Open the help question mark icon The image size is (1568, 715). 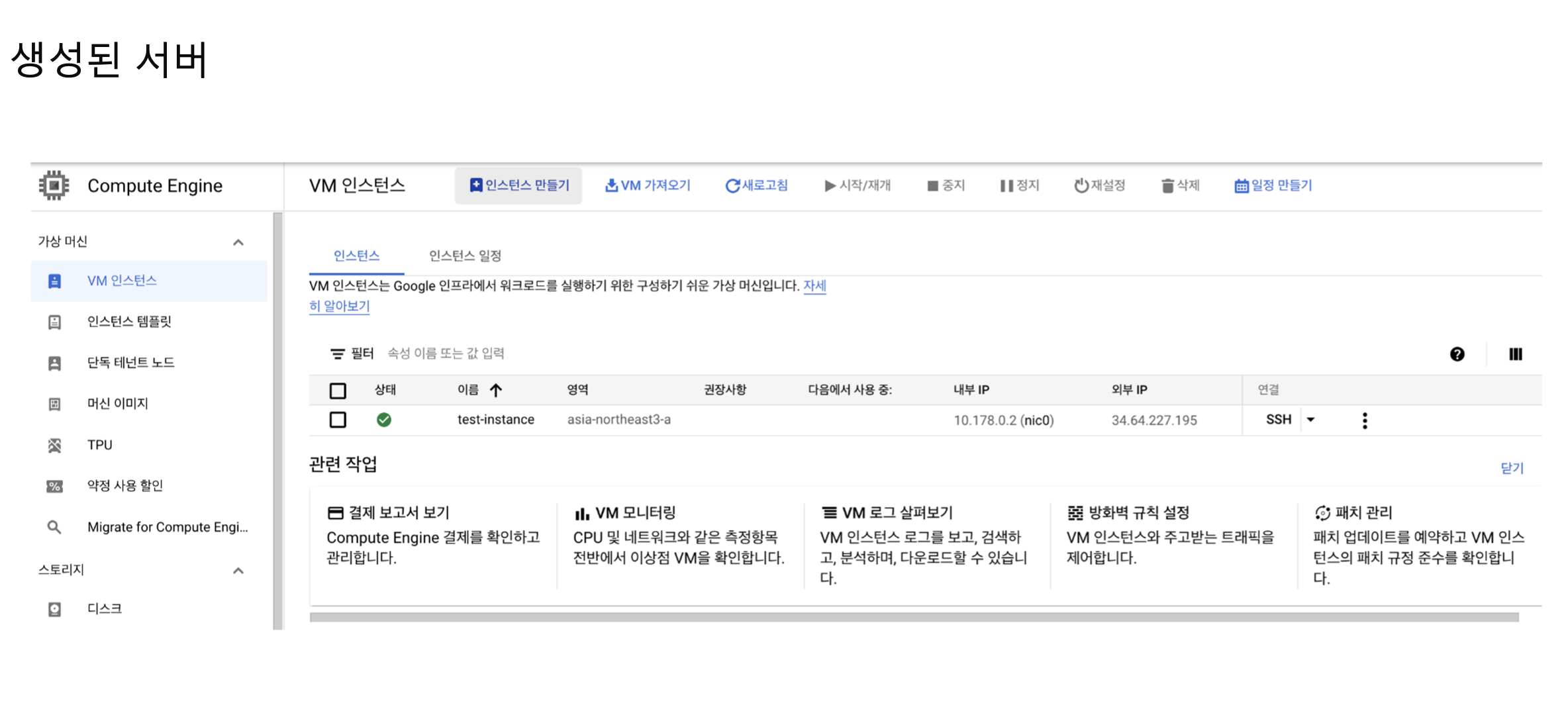(x=1457, y=354)
